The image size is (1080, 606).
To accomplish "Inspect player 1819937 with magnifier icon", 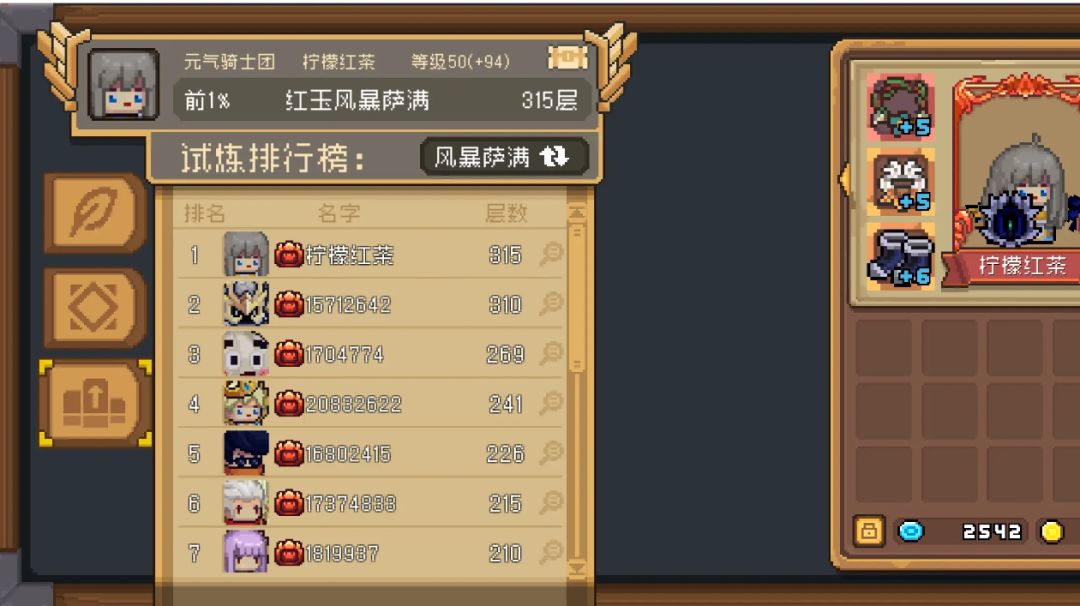I will 551,552.
